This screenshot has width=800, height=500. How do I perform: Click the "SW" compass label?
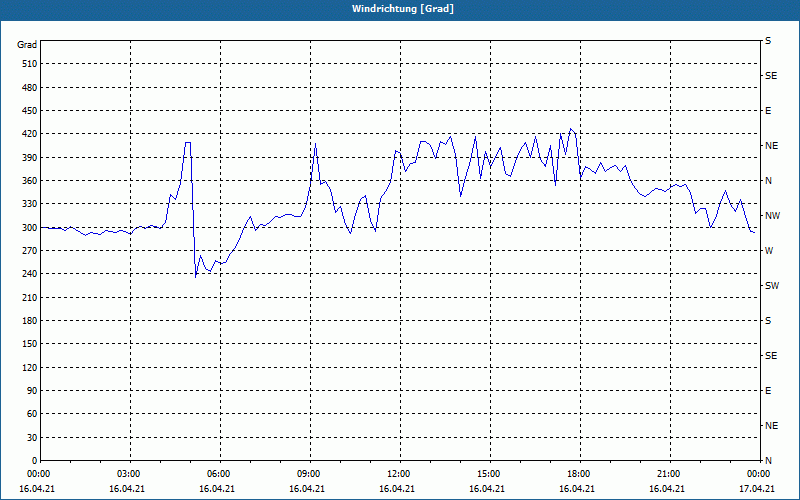[x=772, y=286]
